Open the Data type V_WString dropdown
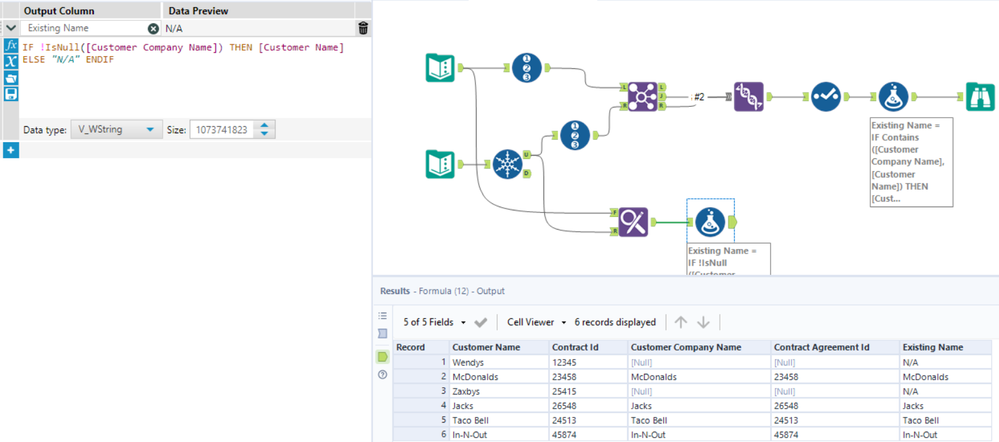The image size is (999, 442). 115,130
